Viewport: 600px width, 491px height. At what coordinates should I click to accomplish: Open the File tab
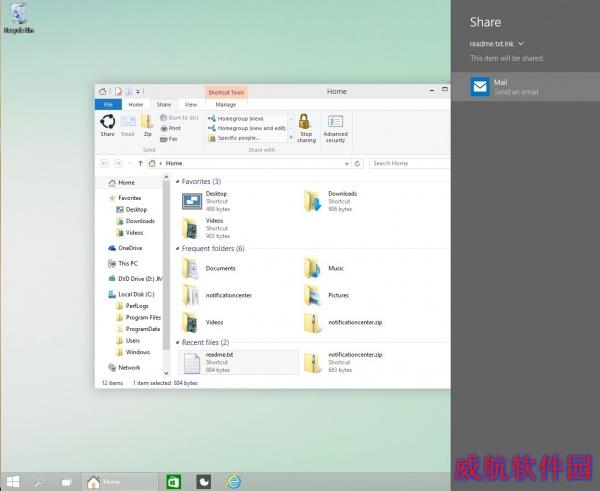(108, 104)
